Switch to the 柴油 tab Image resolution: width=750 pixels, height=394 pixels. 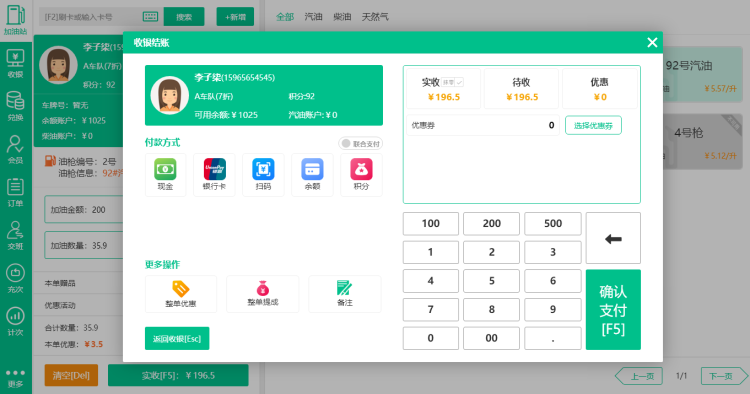click(x=342, y=17)
